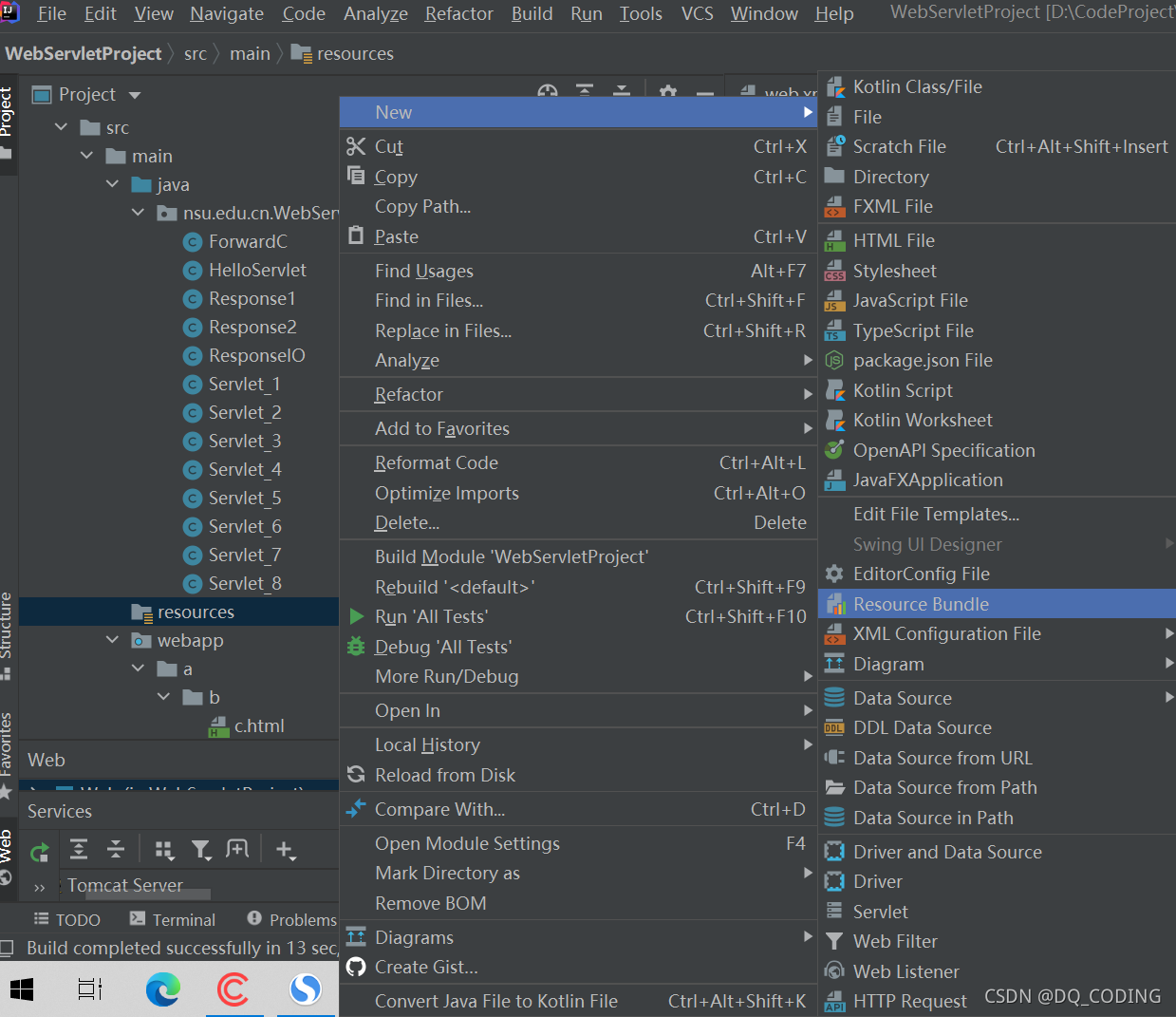Viewport: 1176px width, 1017px height.
Task: Click the TypeScript File icon
Action: pyautogui.click(x=835, y=330)
